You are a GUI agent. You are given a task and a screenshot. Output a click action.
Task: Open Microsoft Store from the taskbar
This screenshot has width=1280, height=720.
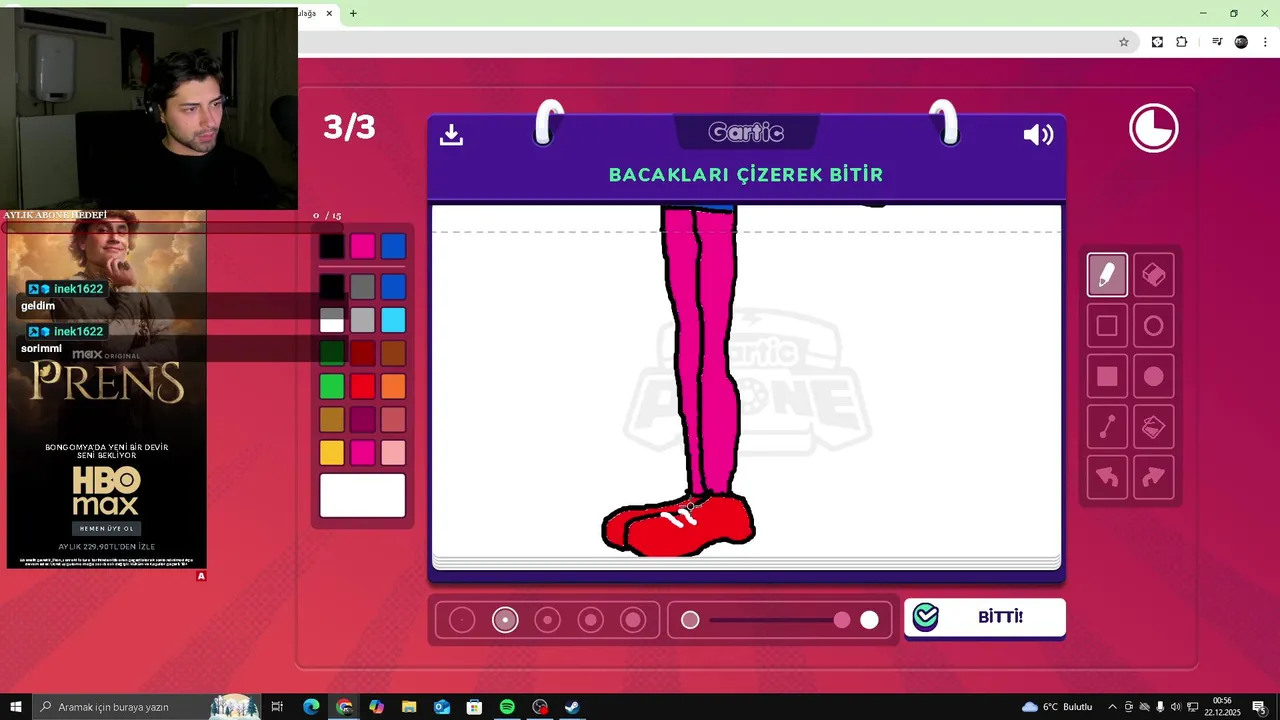[x=474, y=707]
